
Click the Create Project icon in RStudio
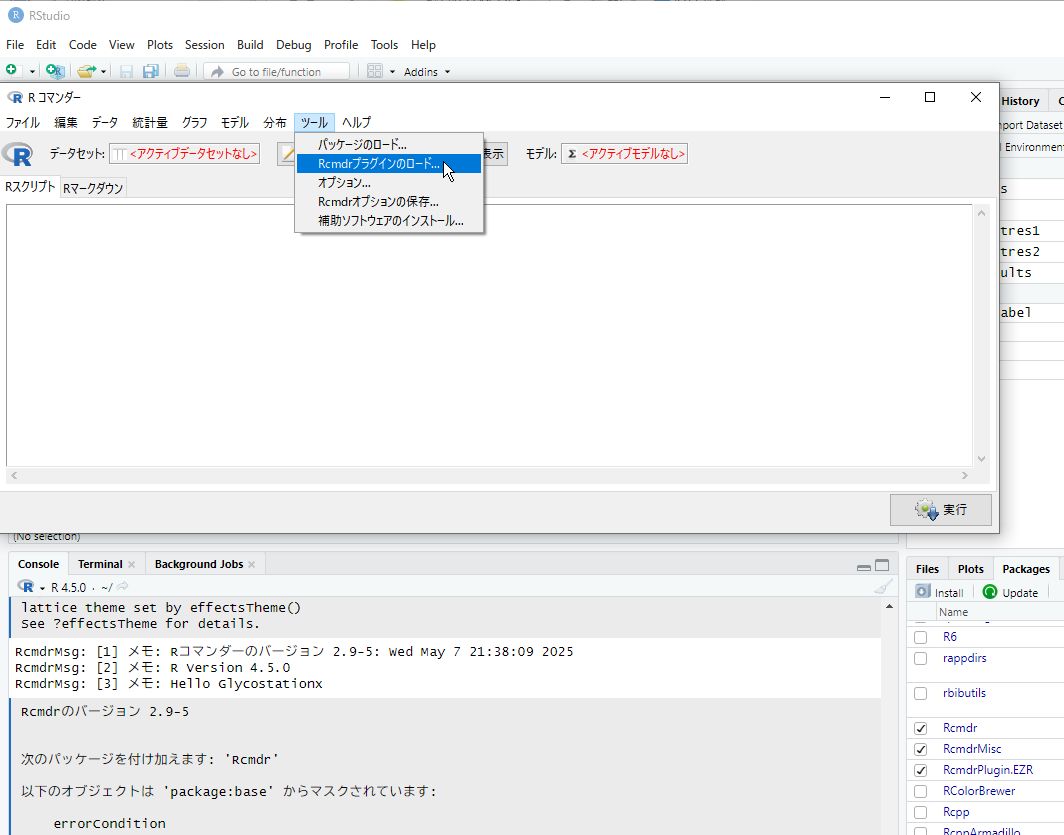point(54,71)
